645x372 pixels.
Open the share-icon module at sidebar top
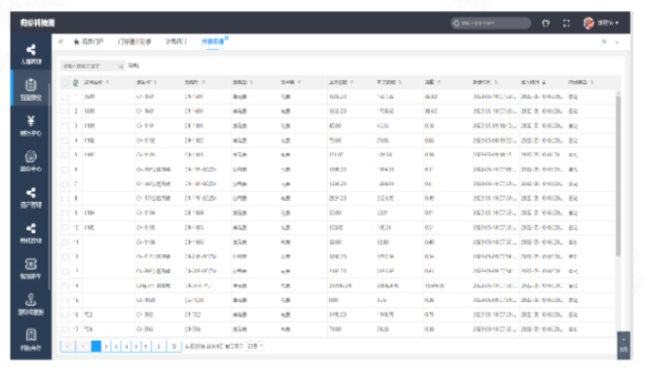31,54
